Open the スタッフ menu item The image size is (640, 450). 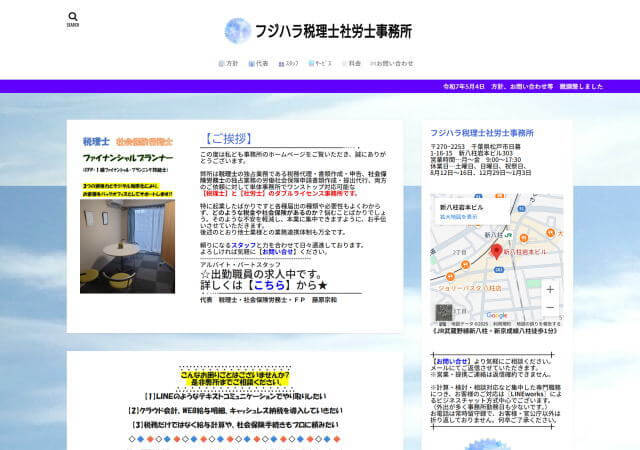(x=288, y=63)
